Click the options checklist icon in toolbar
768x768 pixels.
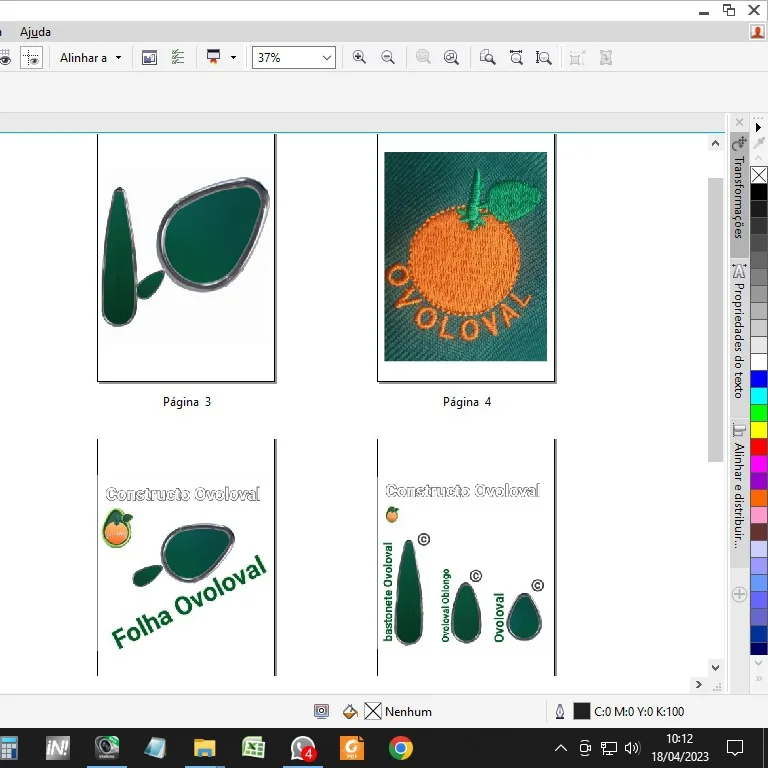pos(178,58)
